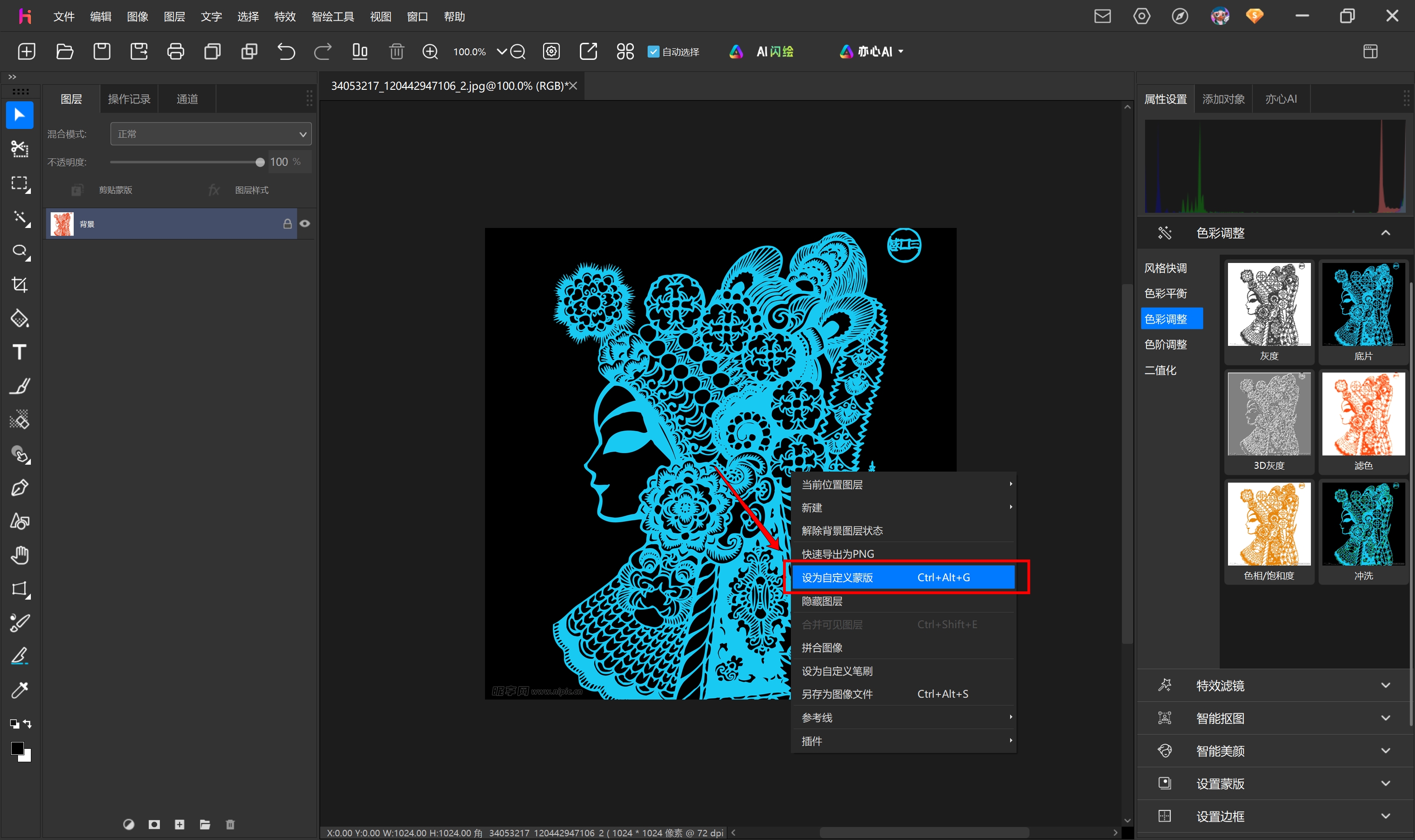1415x840 pixels.
Task: Select the 风格快调 option
Action: (x=1166, y=268)
